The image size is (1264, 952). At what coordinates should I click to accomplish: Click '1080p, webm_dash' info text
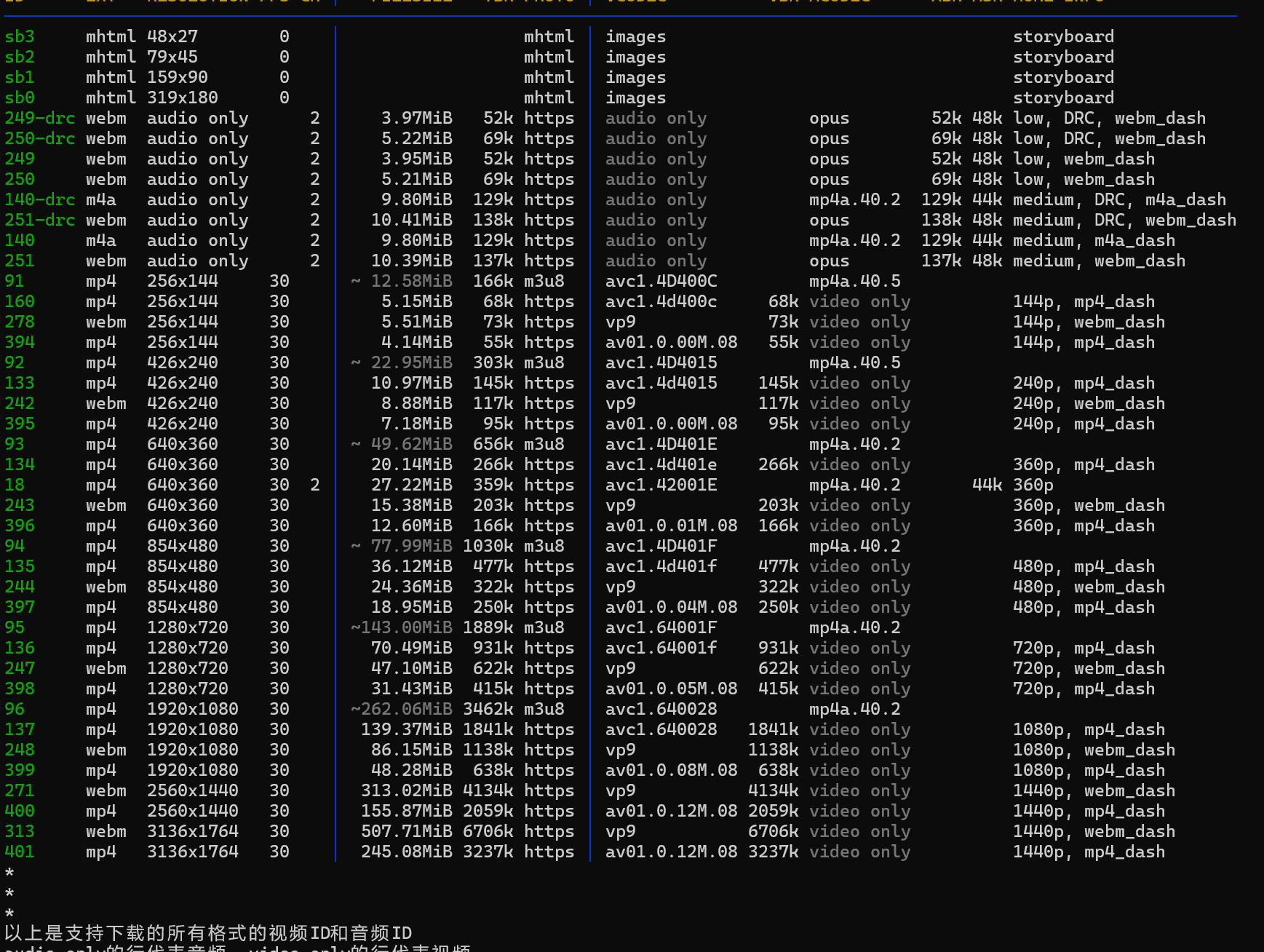(1094, 750)
